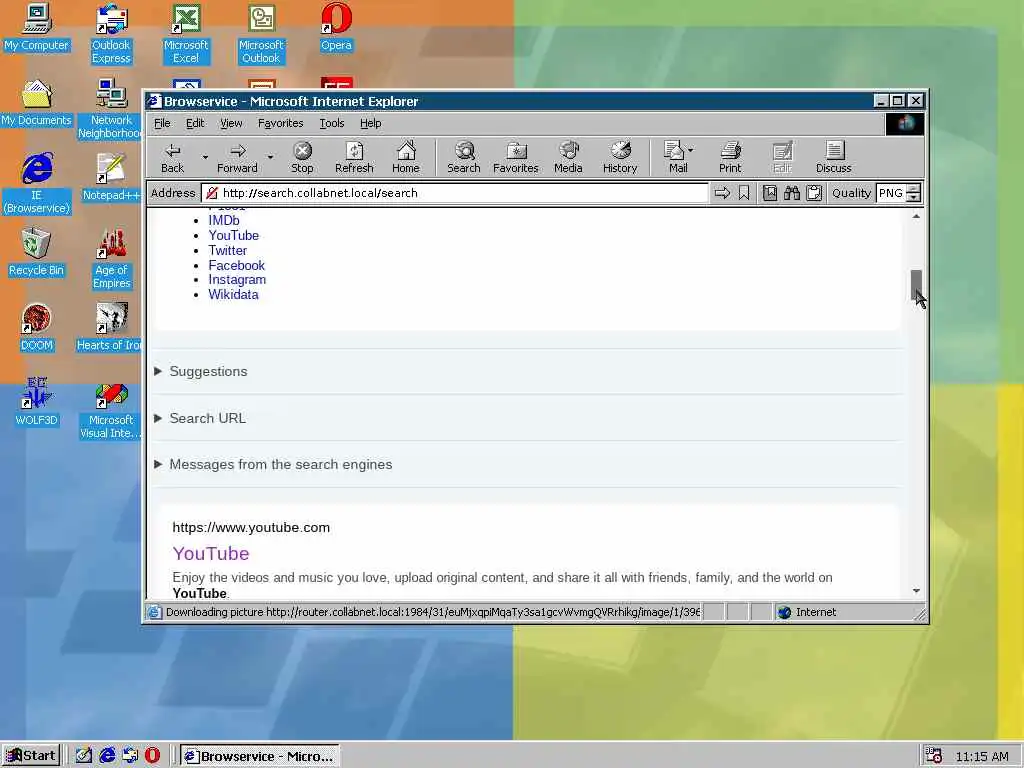Click the Internet Explorer quick launch icon
Image resolution: width=1024 pixels, height=768 pixels.
pos(107,756)
